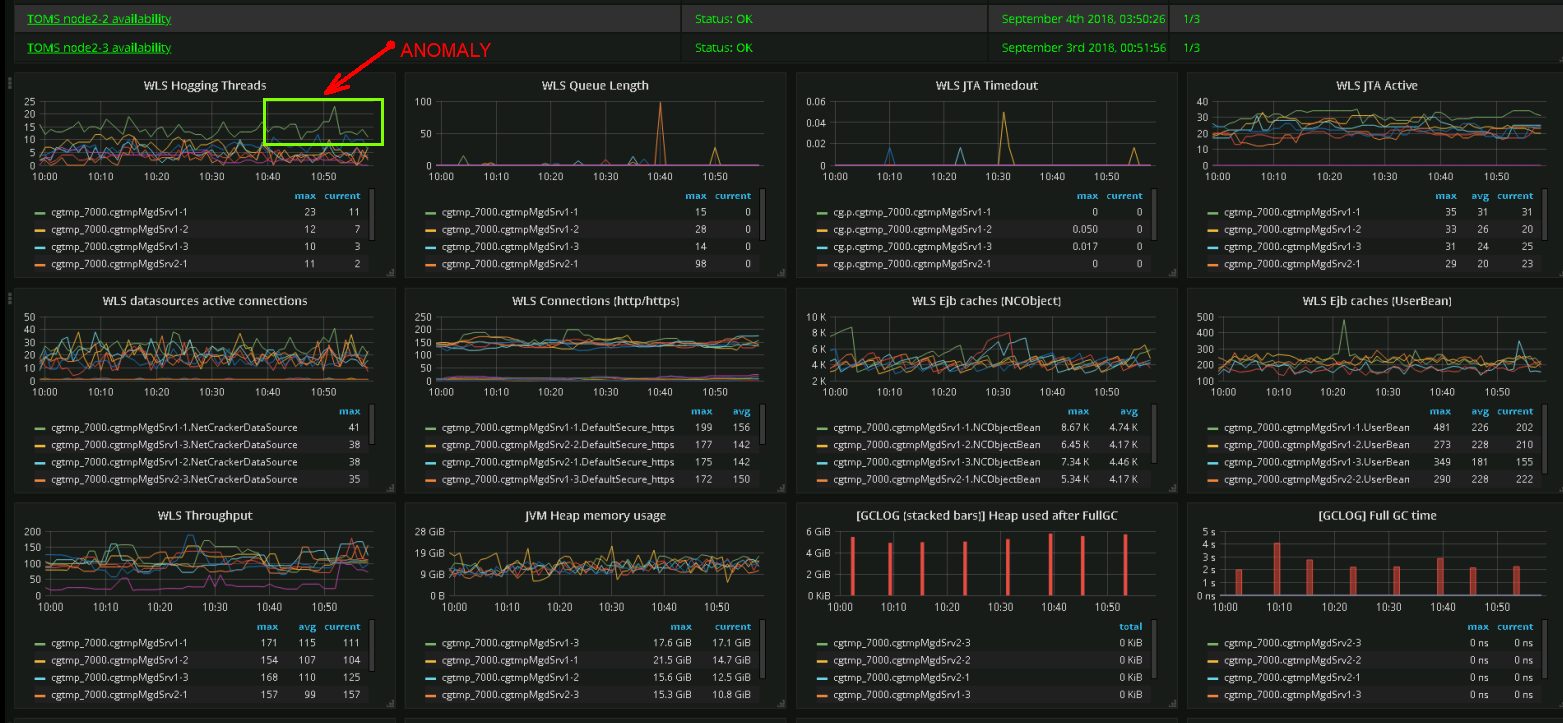The height and width of the screenshot is (723, 1563).
Task: Click the WLS Queue Length legend scrollbar
Action: pos(763,214)
